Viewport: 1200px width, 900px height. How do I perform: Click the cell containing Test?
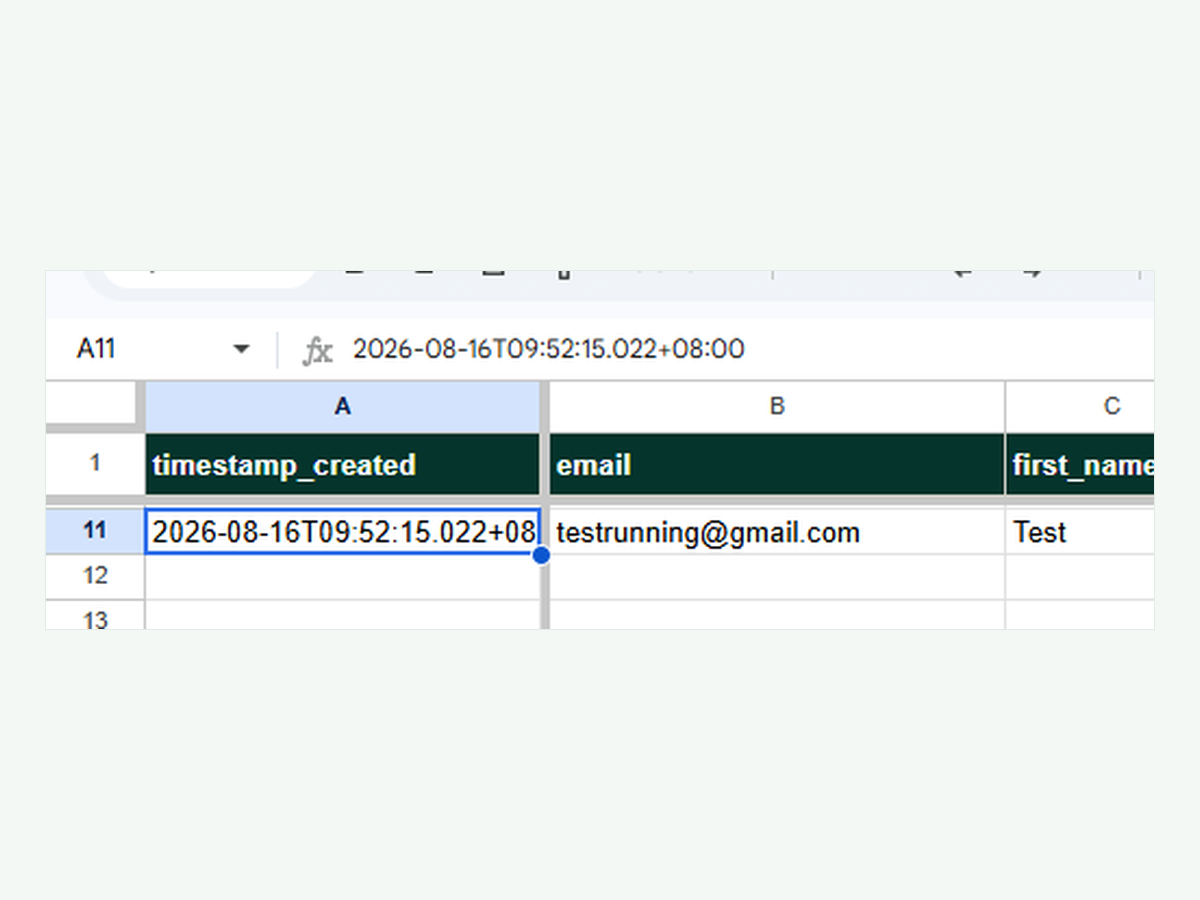coord(1080,531)
